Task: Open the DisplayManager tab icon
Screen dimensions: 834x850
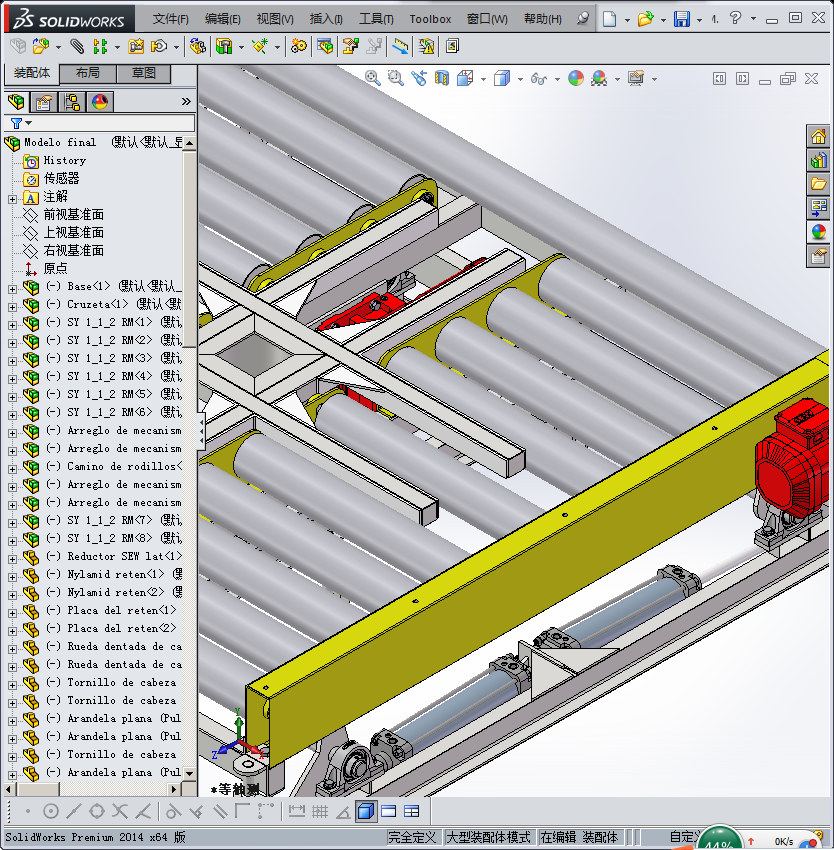Action: 99,102
